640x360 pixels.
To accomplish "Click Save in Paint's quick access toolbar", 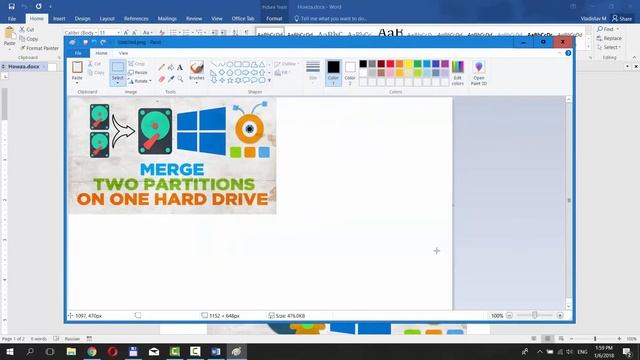I will click(x=85, y=42).
